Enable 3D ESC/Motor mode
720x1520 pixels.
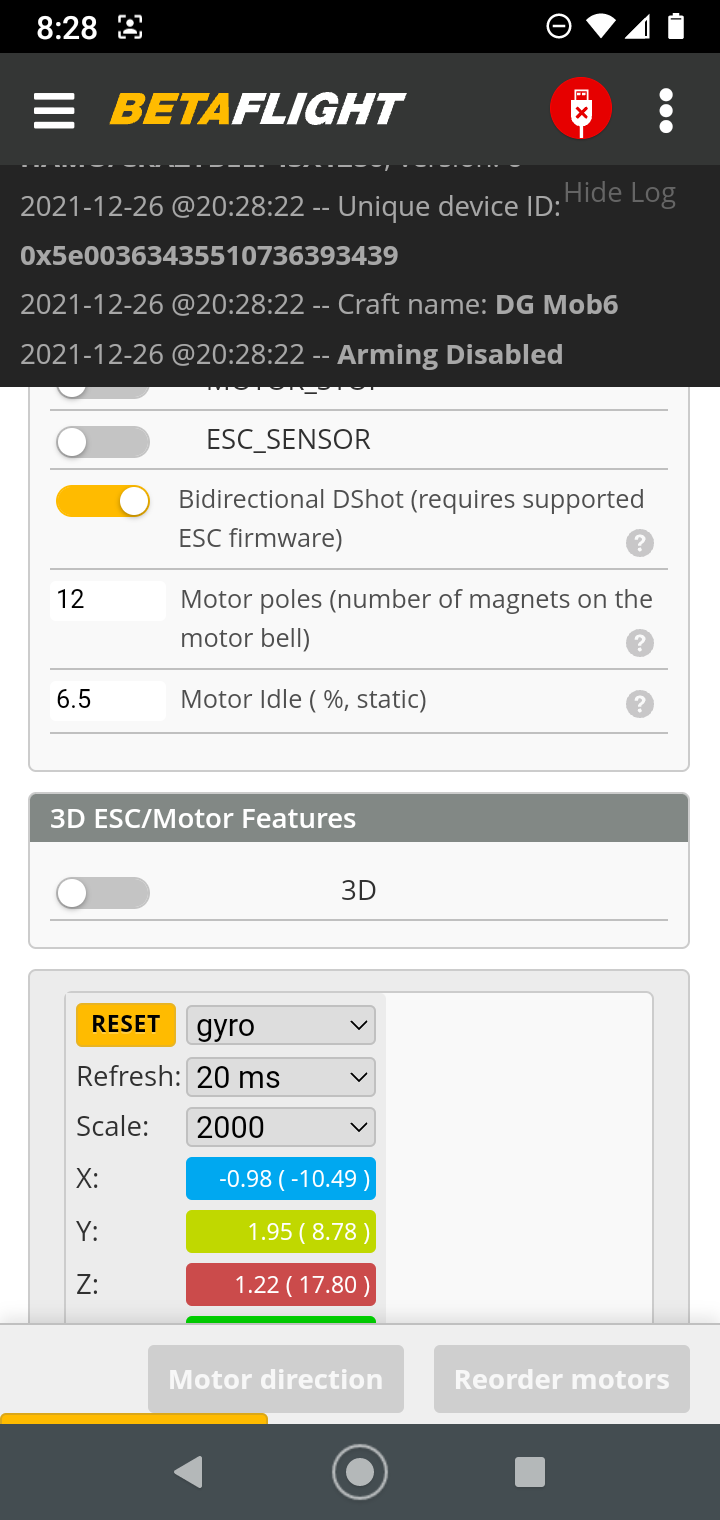(102, 891)
